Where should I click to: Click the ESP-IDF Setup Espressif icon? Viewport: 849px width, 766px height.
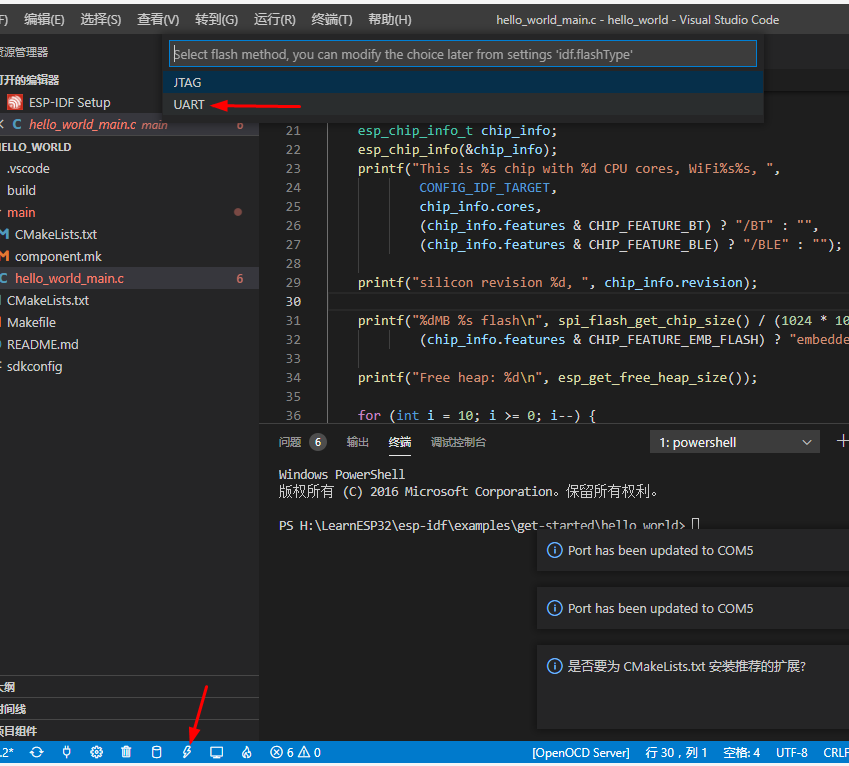(x=15, y=102)
